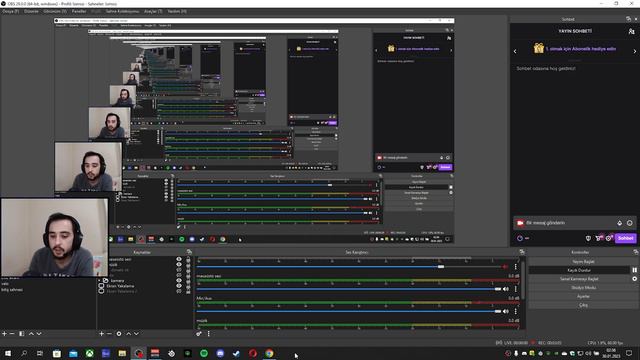Open the Sahne Koleksiyonu menu
The width and height of the screenshot is (640, 360).
[x=122, y=11]
